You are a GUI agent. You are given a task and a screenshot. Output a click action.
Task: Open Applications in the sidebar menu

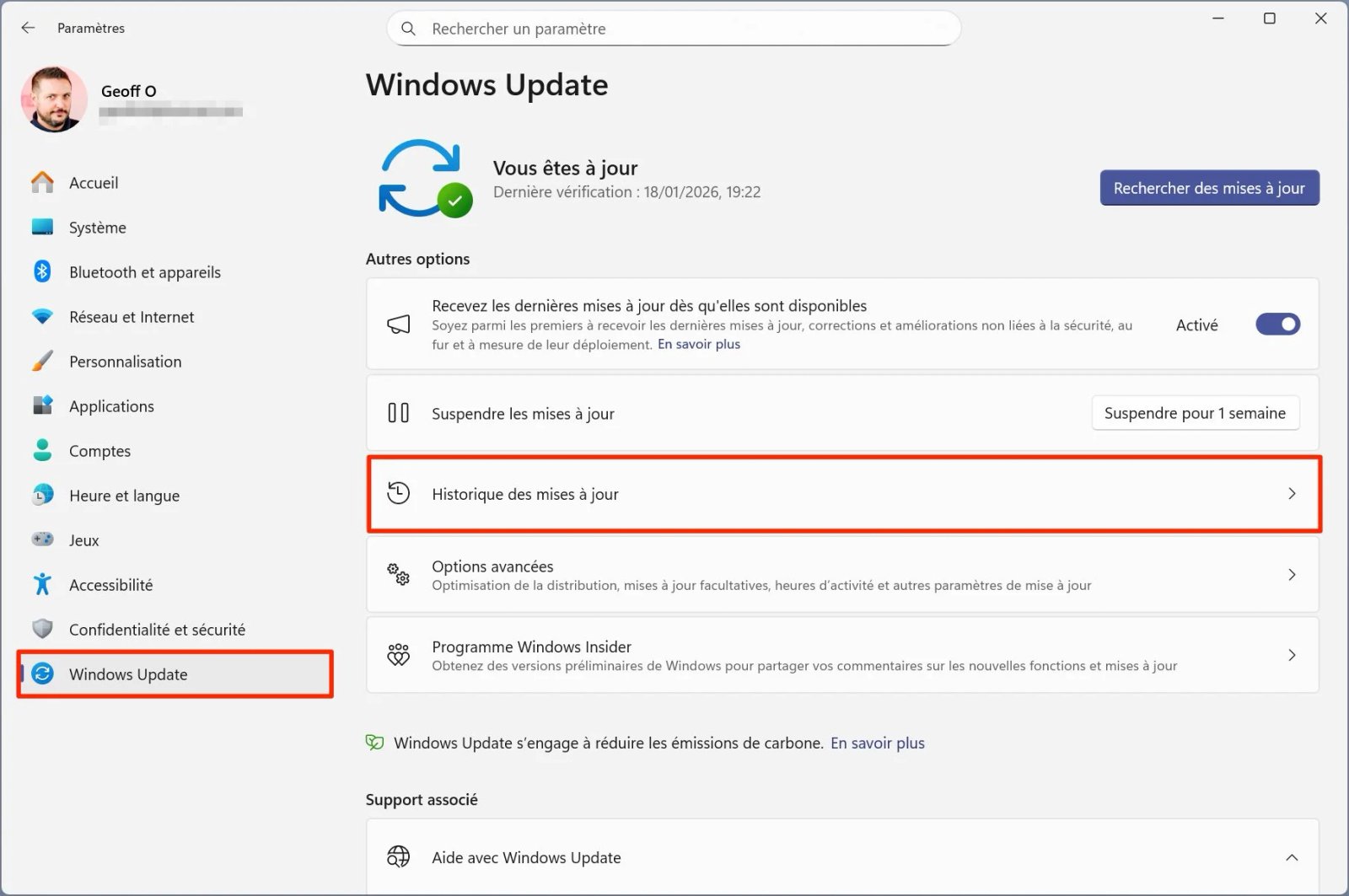click(111, 406)
